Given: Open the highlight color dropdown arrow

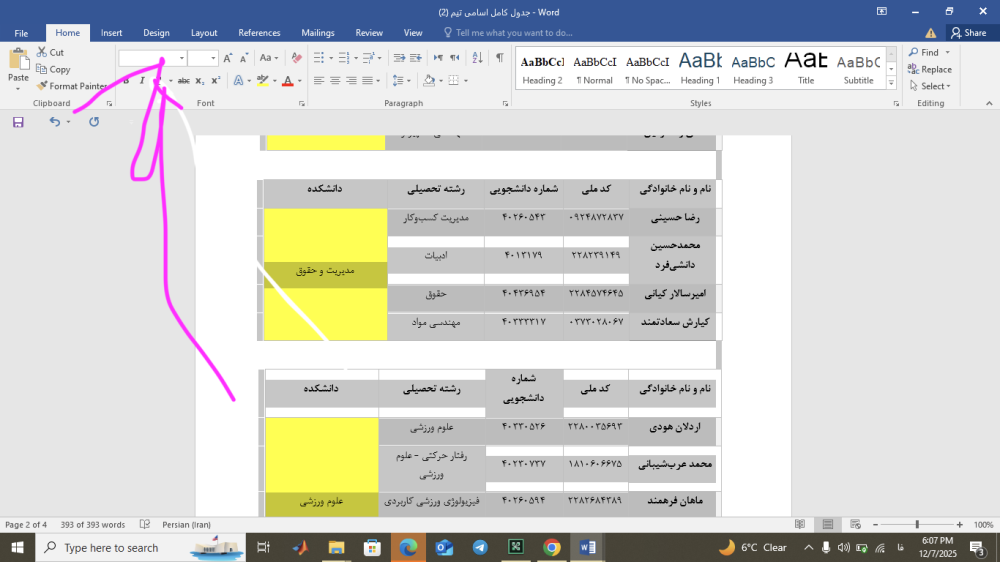Looking at the screenshot, I should coord(275,81).
